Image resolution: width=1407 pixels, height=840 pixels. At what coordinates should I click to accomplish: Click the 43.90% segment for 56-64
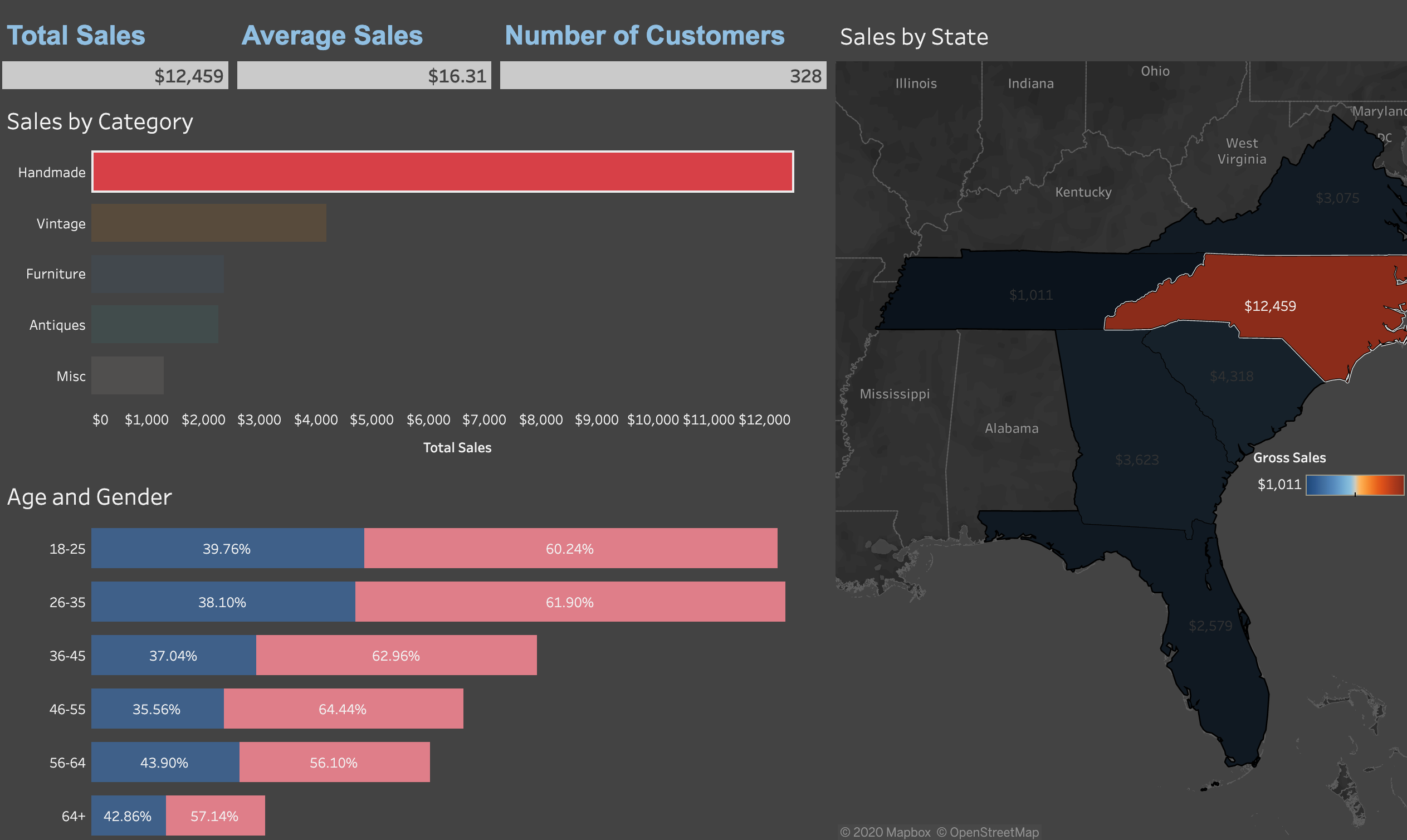click(165, 763)
